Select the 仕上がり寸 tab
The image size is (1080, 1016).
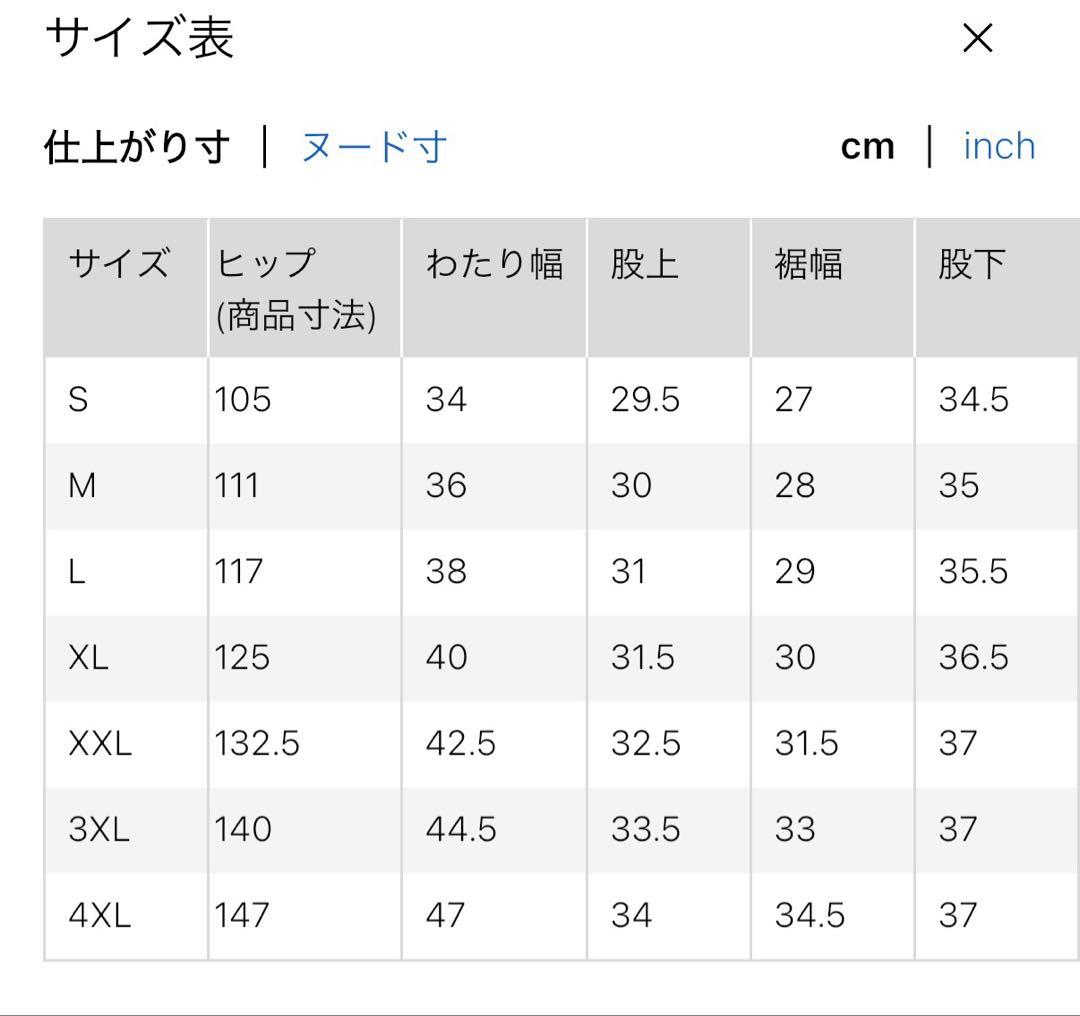tap(136, 147)
